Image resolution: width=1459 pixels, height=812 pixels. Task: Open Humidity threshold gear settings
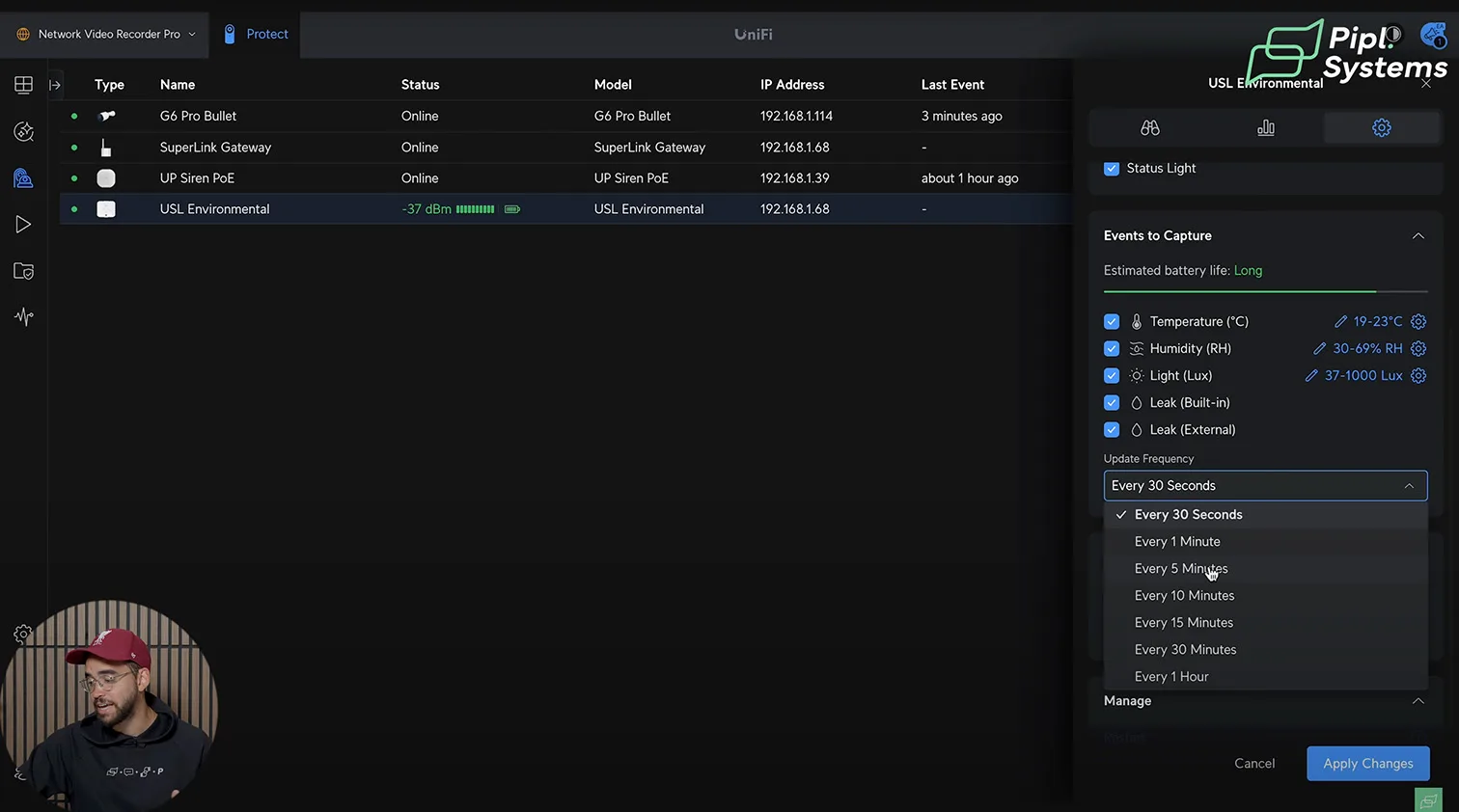click(1418, 349)
